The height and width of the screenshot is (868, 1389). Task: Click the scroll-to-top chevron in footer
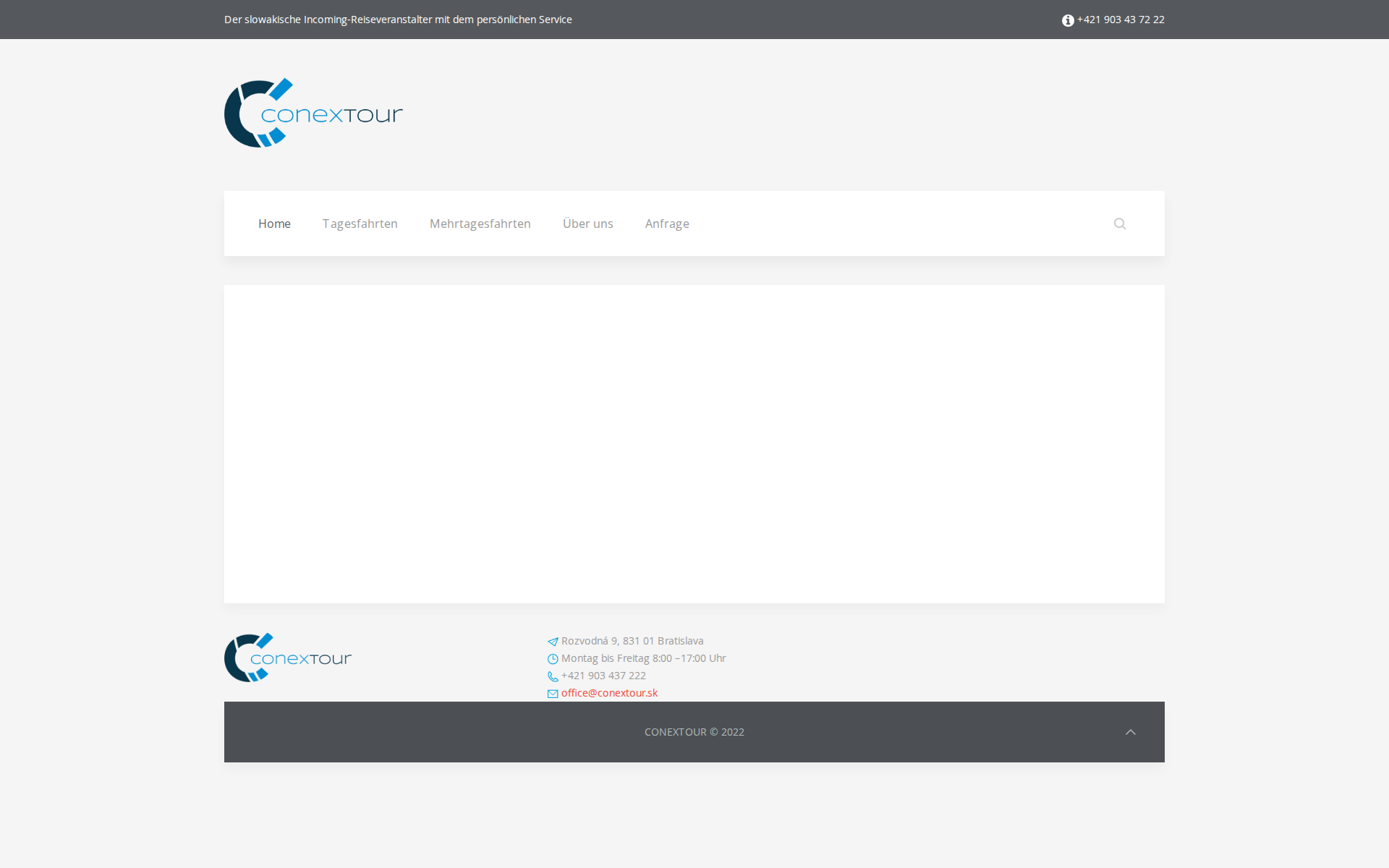1130,732
